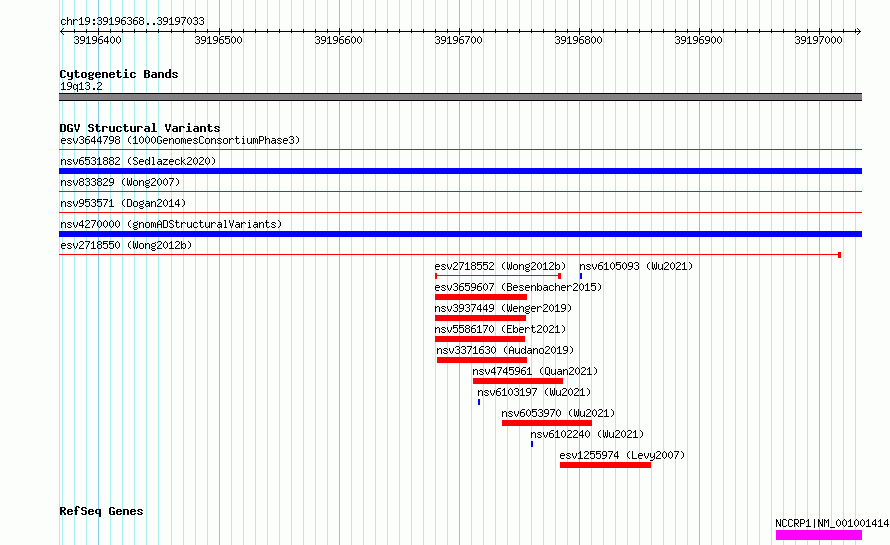This screenshot has height=545, width=890.
Task: Open variant nsv6103197 (Wu2021) label
Action: tap(534, 392)
